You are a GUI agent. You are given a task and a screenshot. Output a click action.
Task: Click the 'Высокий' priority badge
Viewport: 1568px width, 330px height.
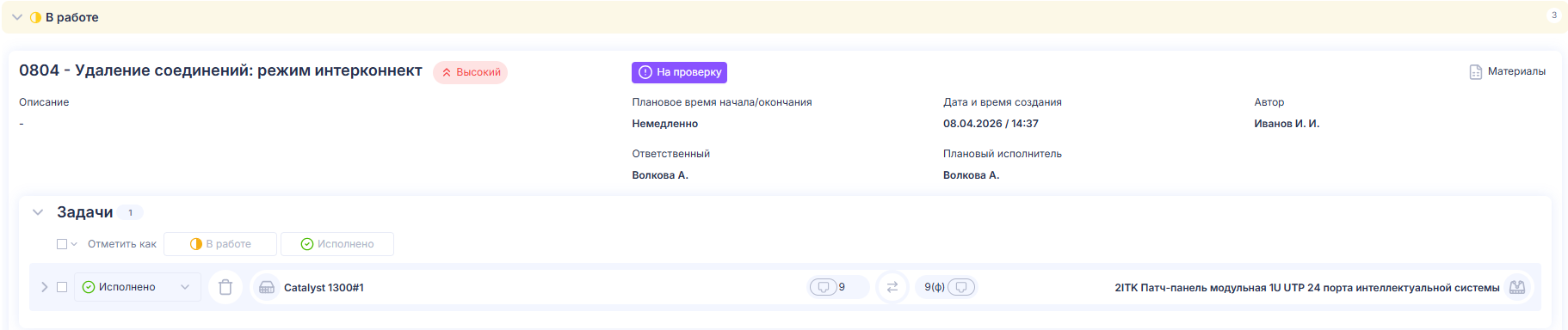point(470,72)
